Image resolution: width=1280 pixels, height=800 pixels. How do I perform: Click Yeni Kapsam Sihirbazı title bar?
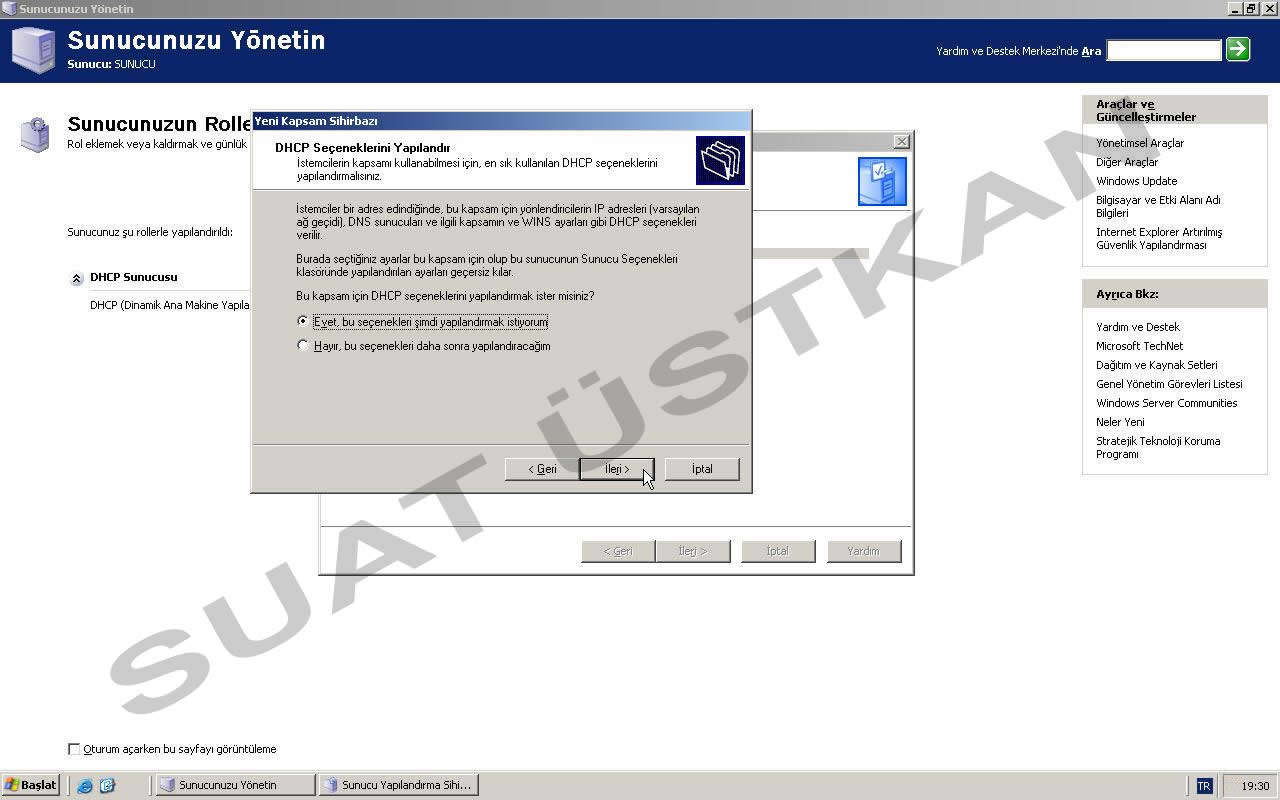click(500, 120)
